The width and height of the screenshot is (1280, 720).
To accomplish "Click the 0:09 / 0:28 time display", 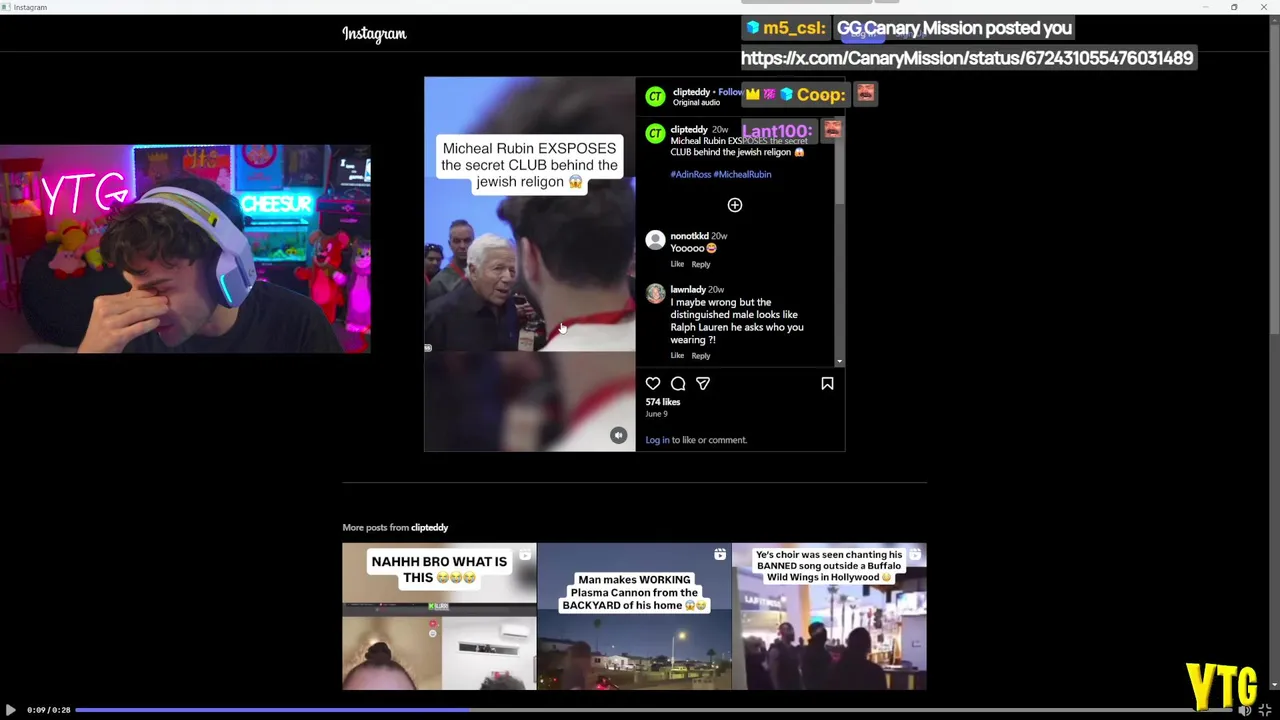I will (48, 710).
